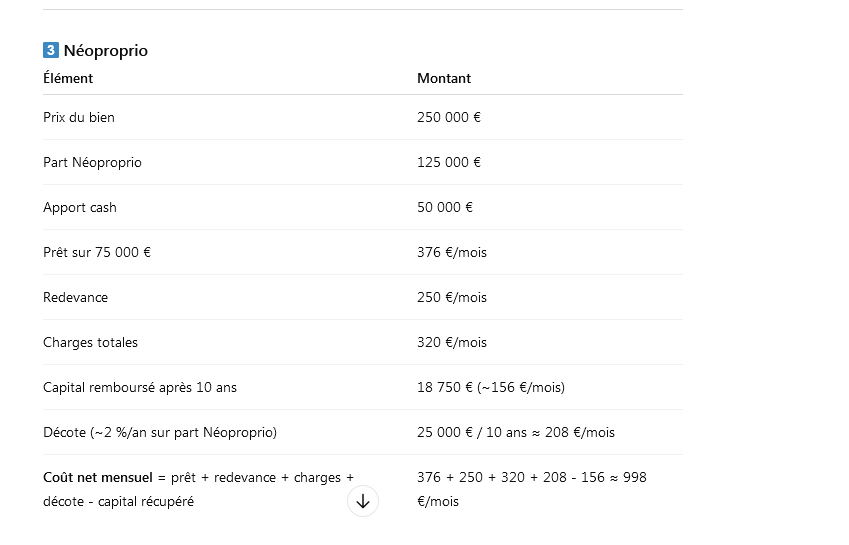This screenshot has height=545, width=849.
Task: Click the 250 000 € amount
Action: 449,117
